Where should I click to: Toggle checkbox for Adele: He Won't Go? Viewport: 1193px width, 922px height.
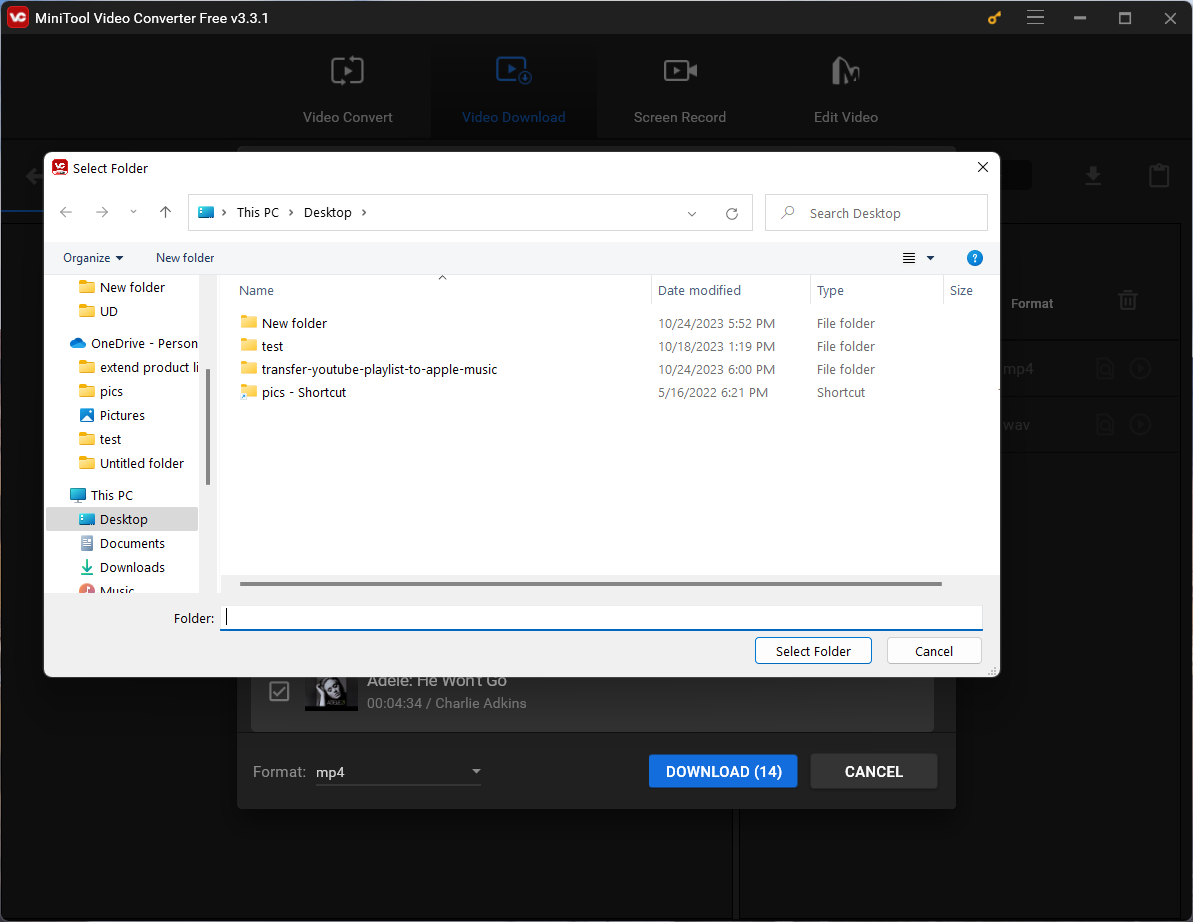tap(280, 691)
